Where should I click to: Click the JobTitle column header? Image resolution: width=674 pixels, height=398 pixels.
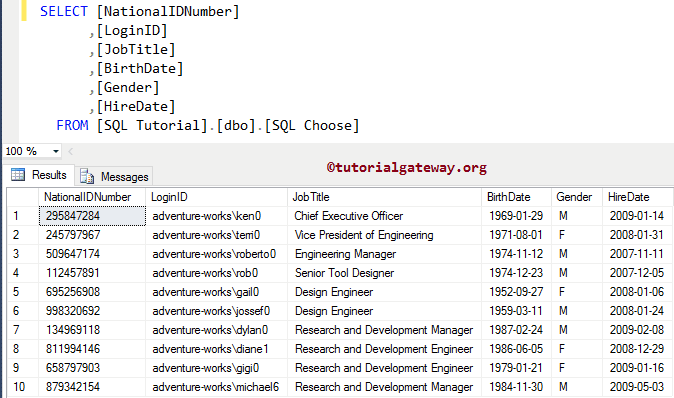click(384, 197)
